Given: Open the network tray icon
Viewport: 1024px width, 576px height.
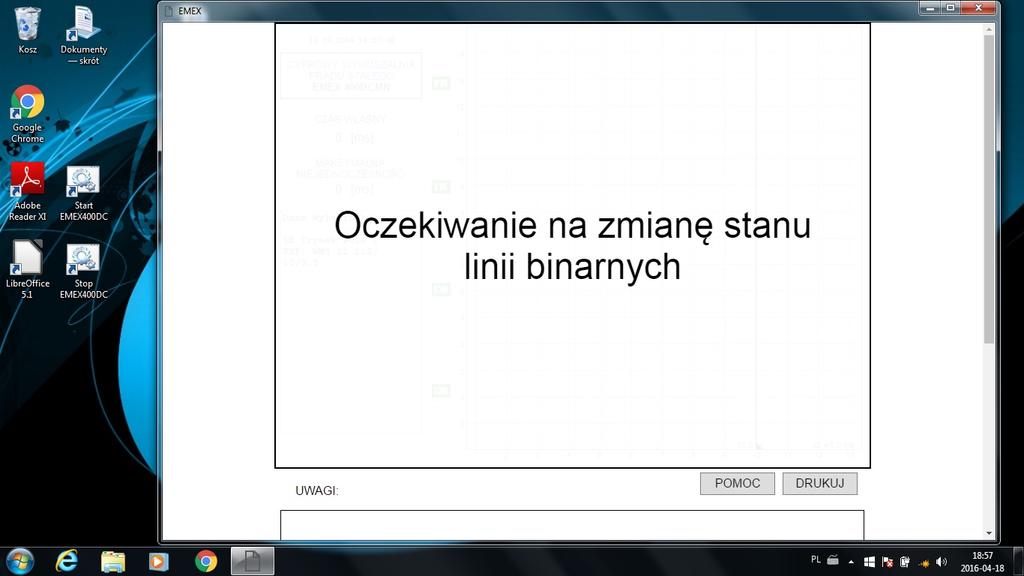Looking at the screenshot, I should pyautogui.click(x=923, y=562).
